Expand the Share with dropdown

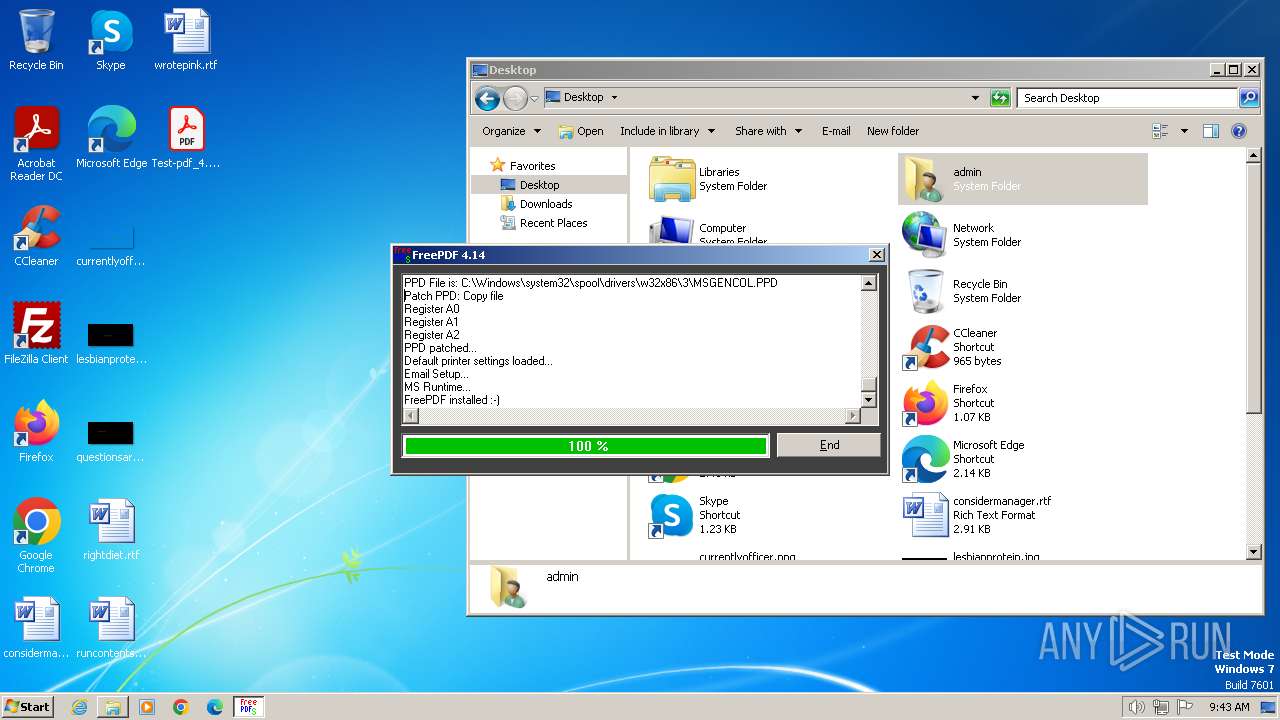[768, 131]
